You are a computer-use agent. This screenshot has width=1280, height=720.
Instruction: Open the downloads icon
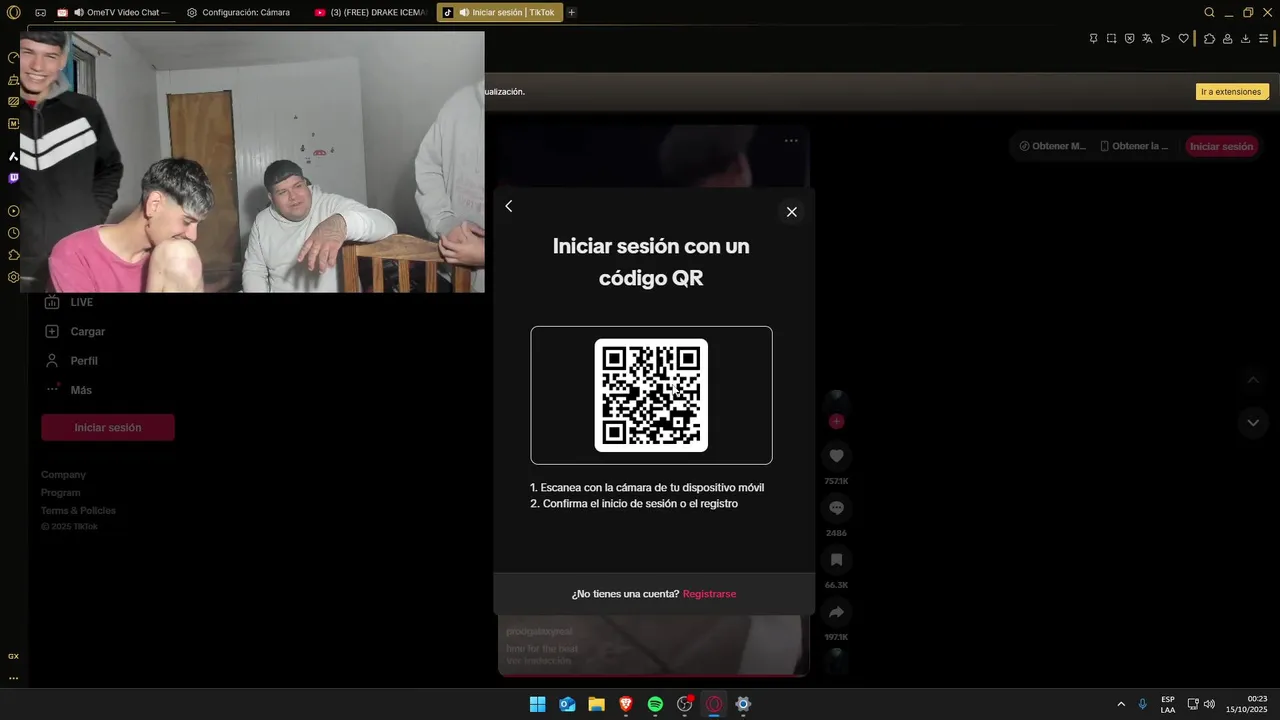pos(1245,38)
